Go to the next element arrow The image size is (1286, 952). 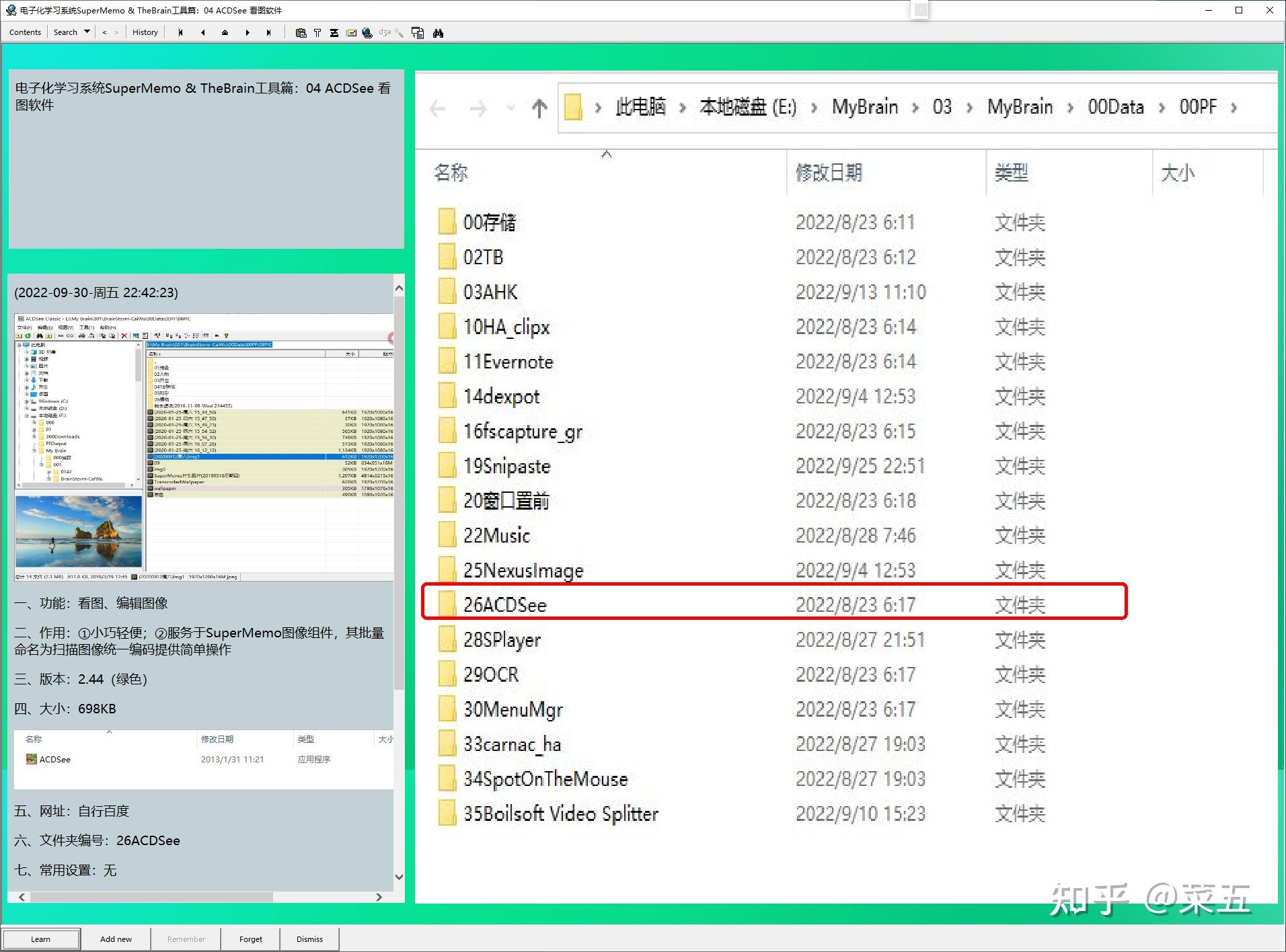[x=247, y=32]
